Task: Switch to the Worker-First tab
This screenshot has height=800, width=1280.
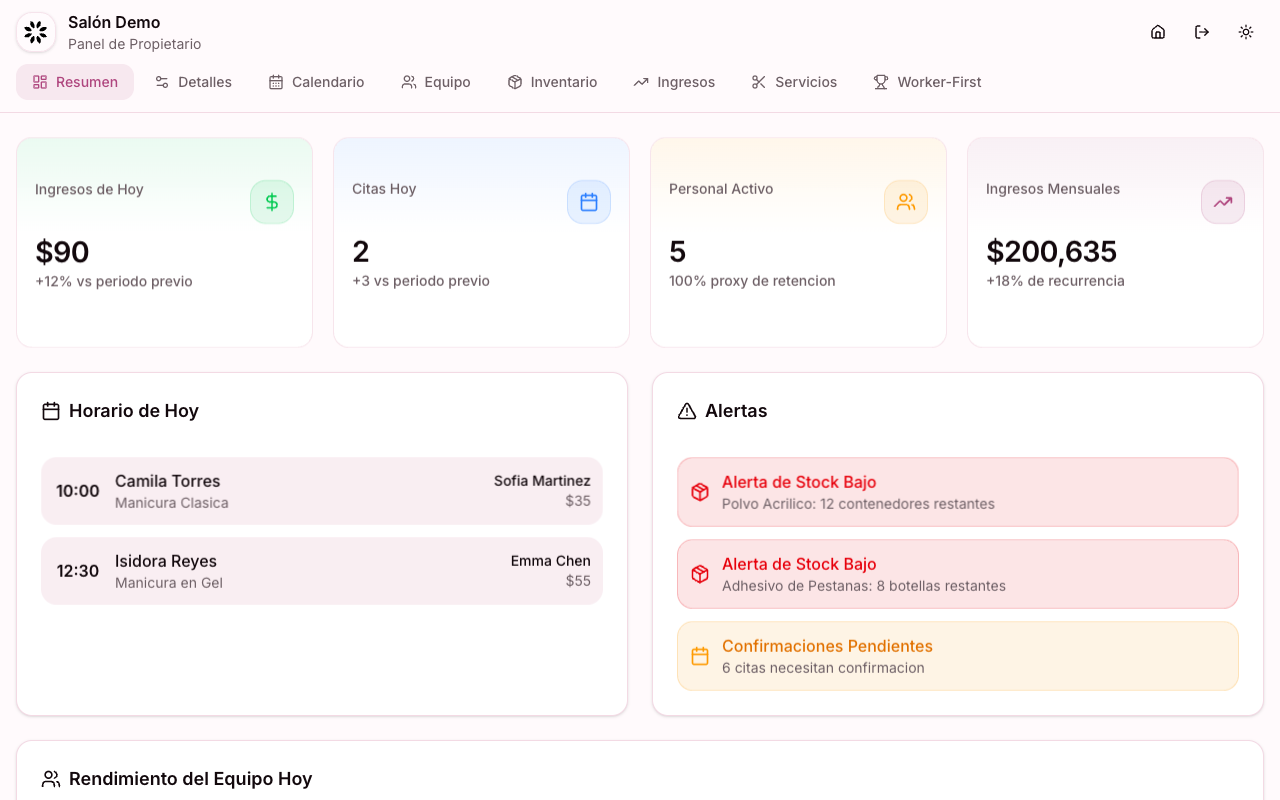Action: pos(927,82)
